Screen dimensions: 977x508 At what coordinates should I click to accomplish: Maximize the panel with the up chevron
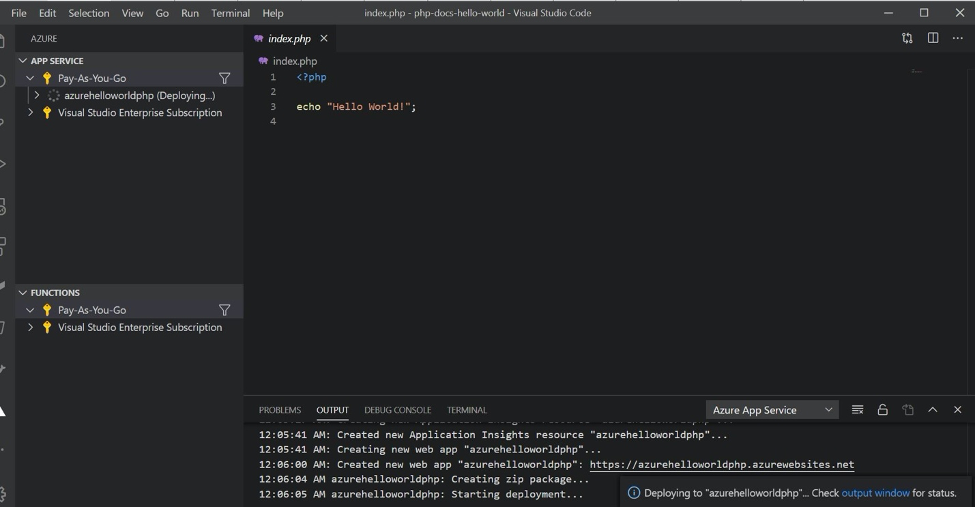coord(933,410)
